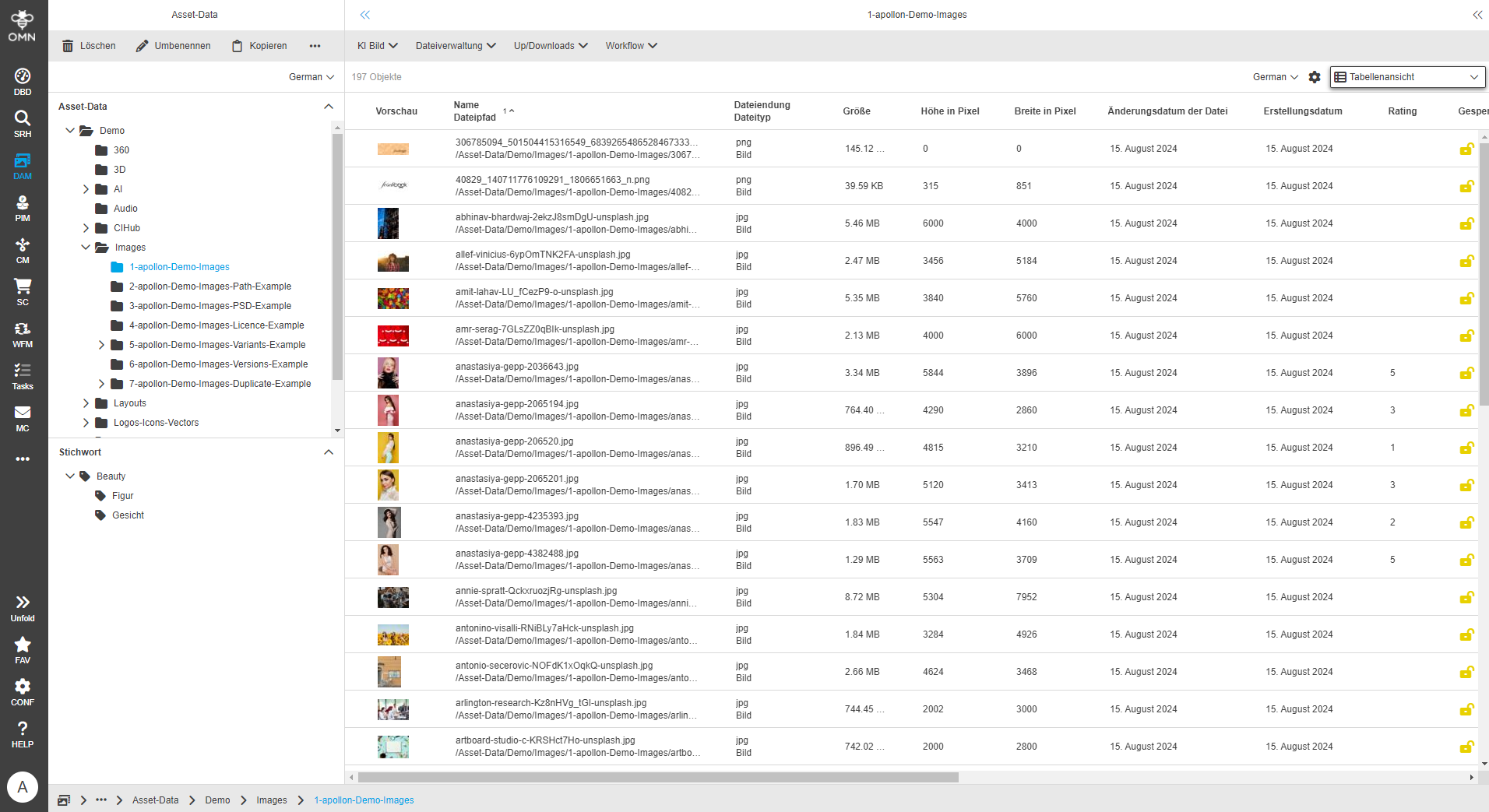1489x812 pixels.
Task: Open the WFM workflow module
Action: (23, 333)
